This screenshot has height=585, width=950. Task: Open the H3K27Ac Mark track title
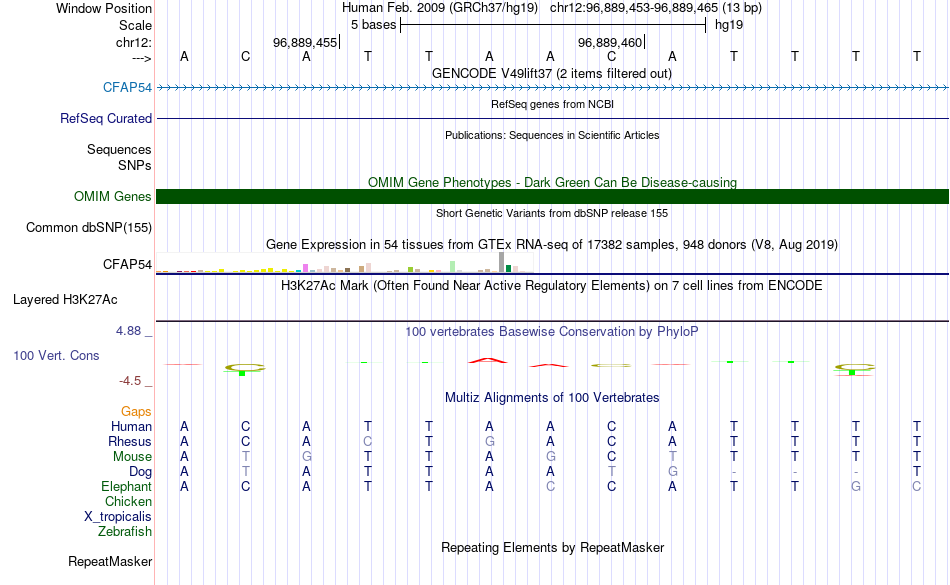[552, 286]
